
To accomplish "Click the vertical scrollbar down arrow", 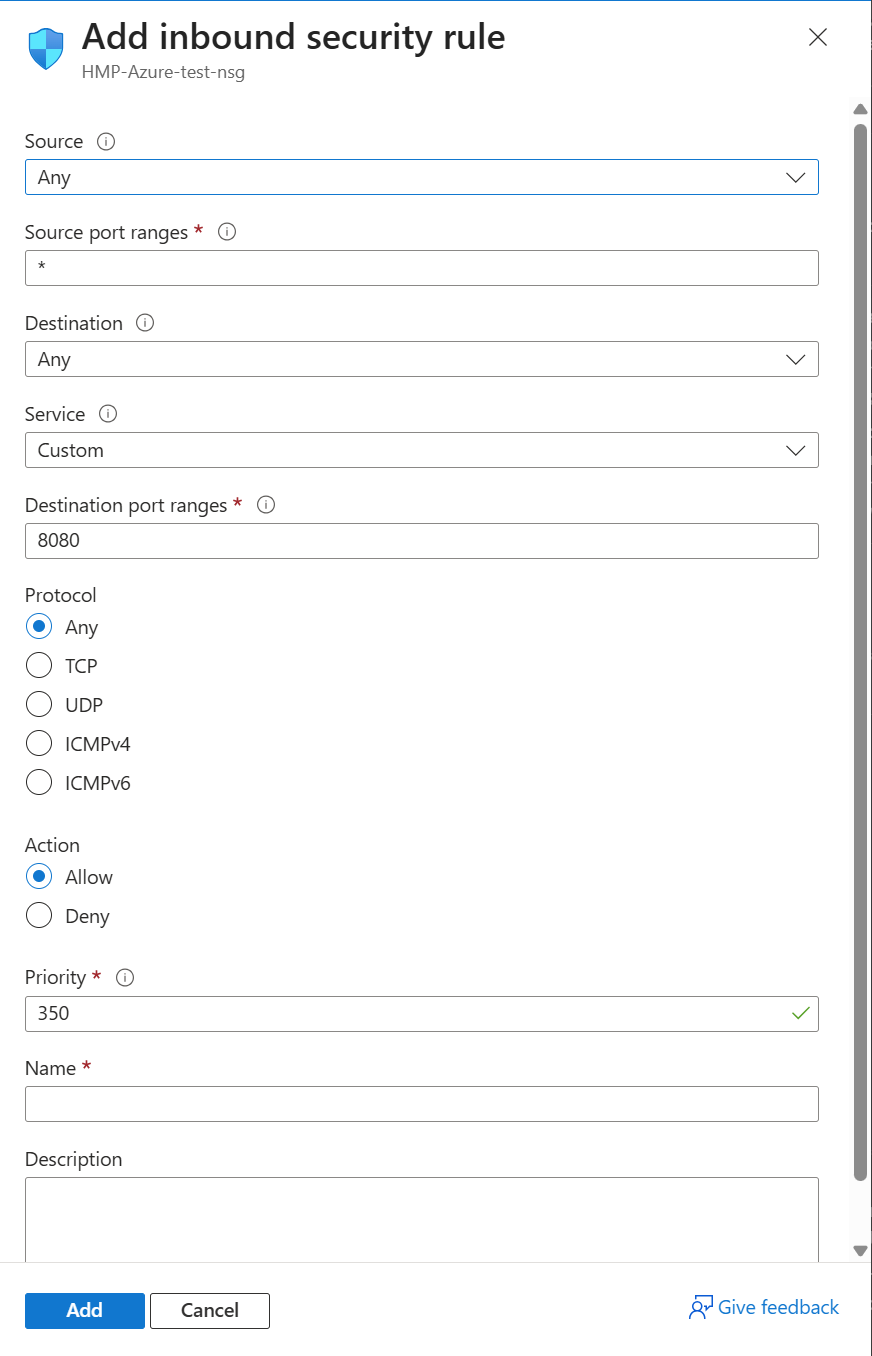I will point(860,1250).
